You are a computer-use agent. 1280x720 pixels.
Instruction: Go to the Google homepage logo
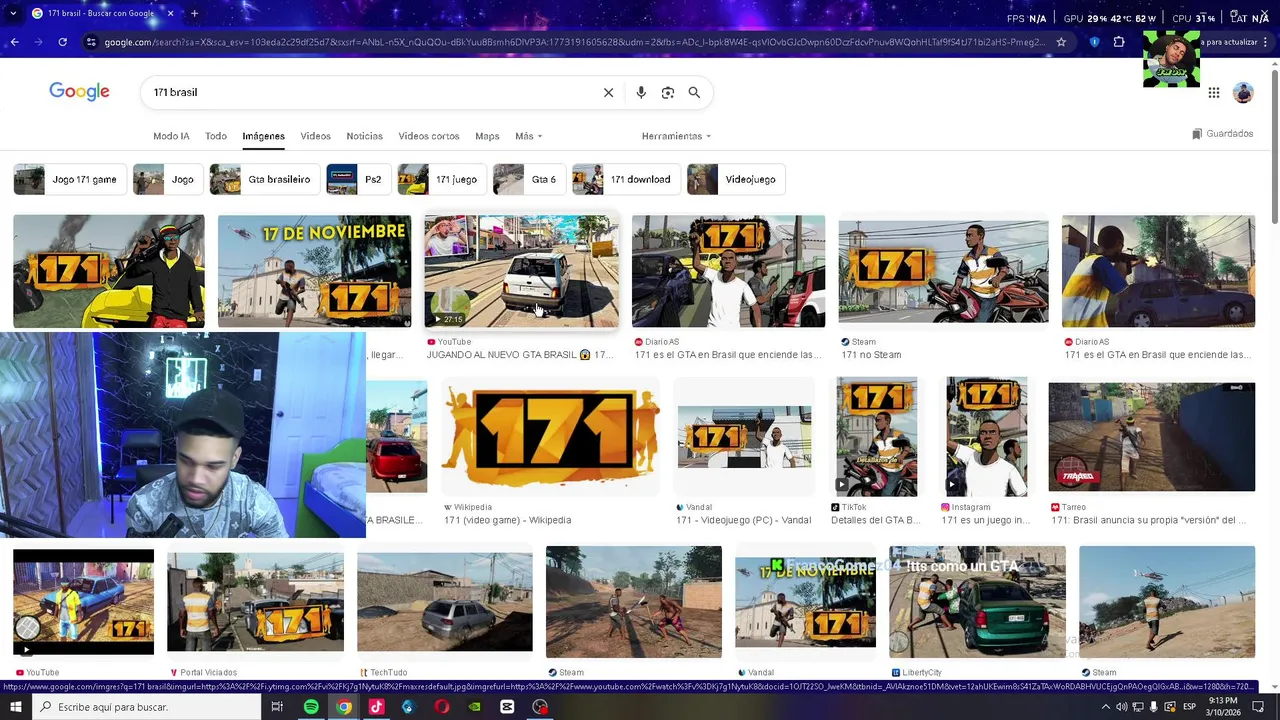[79, 92]
